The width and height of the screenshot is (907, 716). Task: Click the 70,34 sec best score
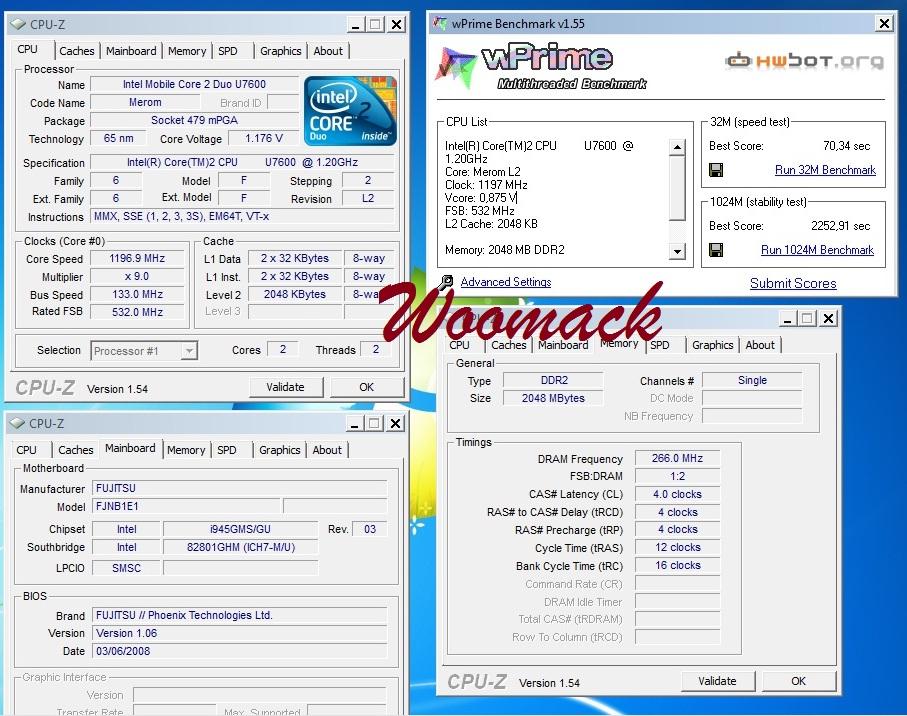(846, 146)
